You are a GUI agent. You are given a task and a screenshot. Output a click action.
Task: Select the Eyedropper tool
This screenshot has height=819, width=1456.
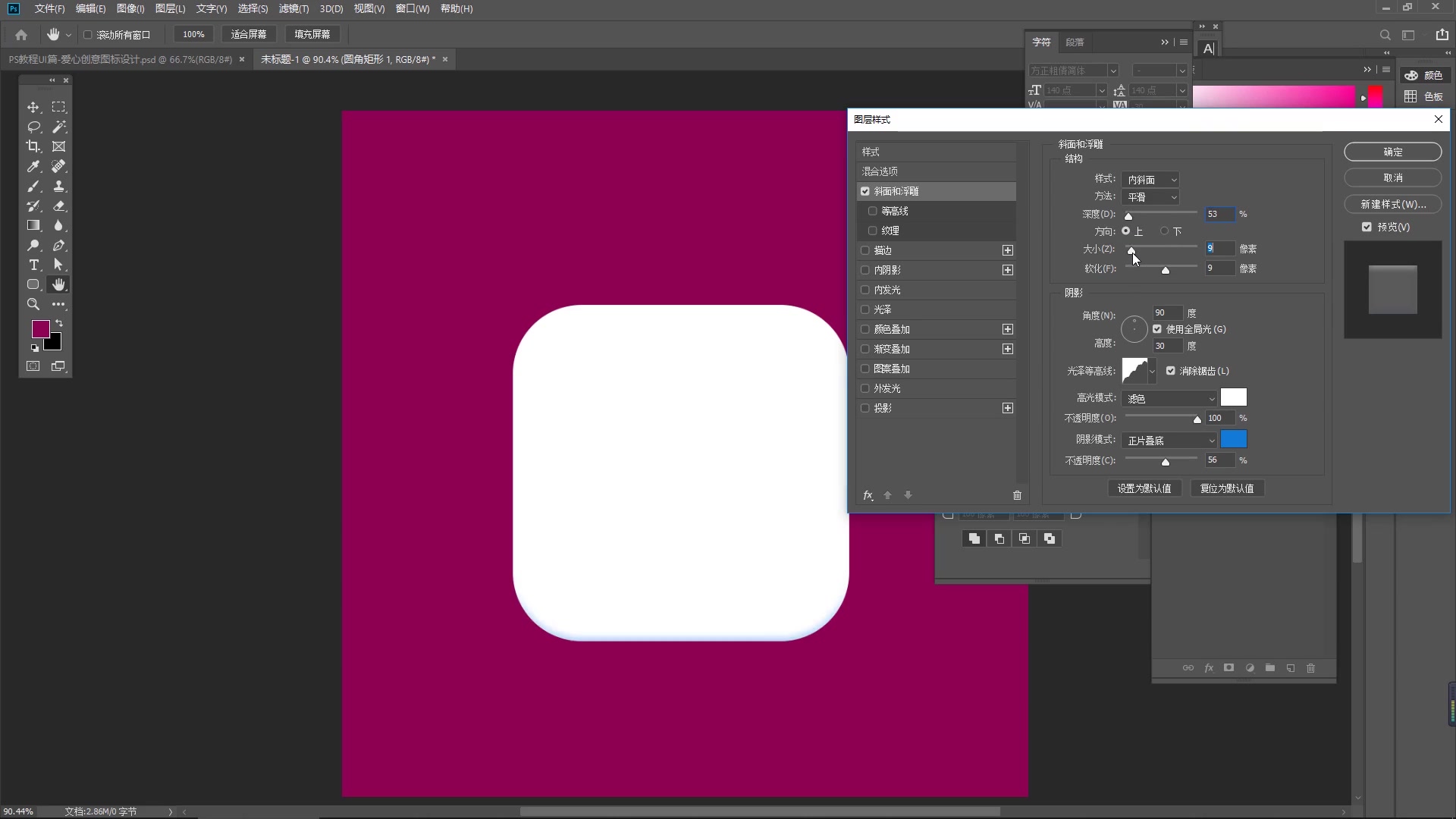point(33,166)
